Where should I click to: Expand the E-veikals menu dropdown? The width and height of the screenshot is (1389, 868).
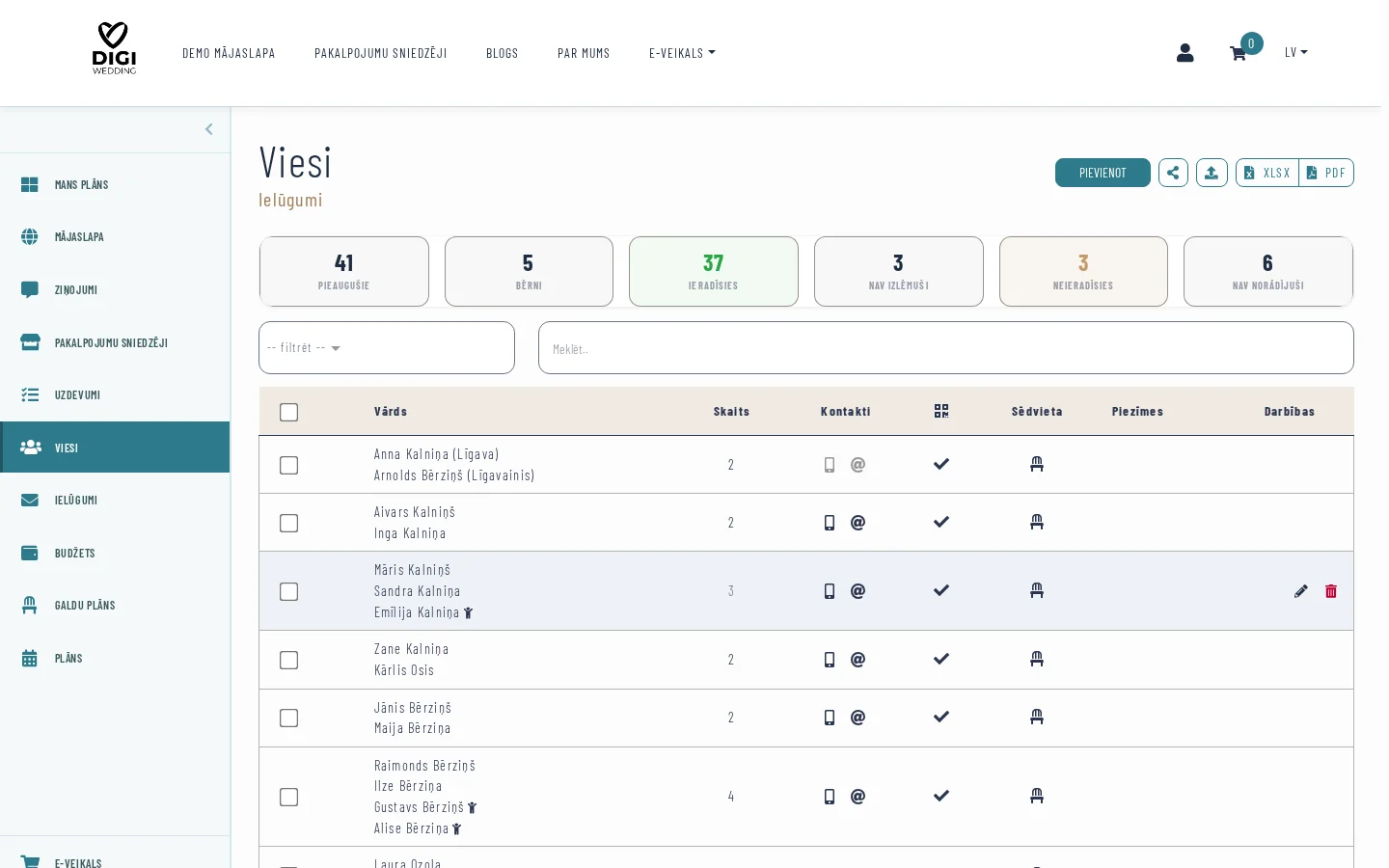click(682, 53)
